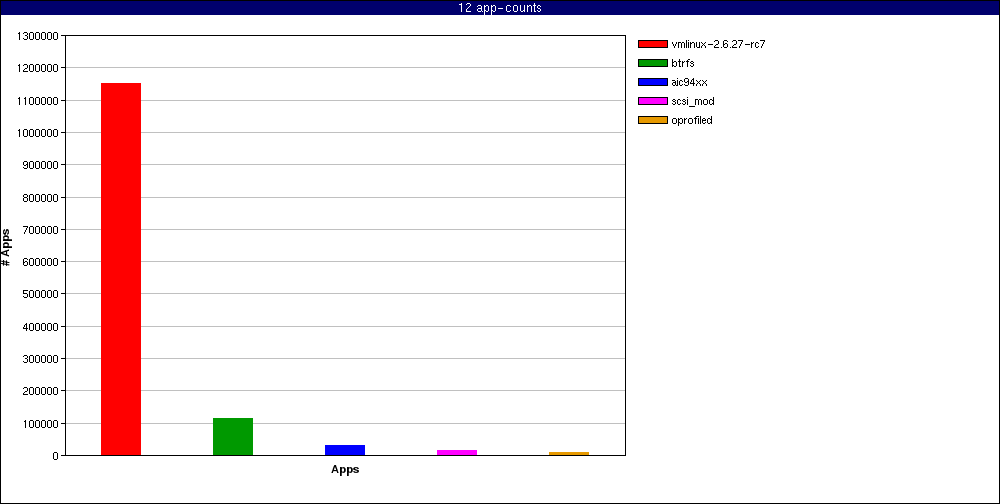Viewport: 1000px width, 504px height.
Task: Click the green btrfs legend swatch
Action: [652, 63]
